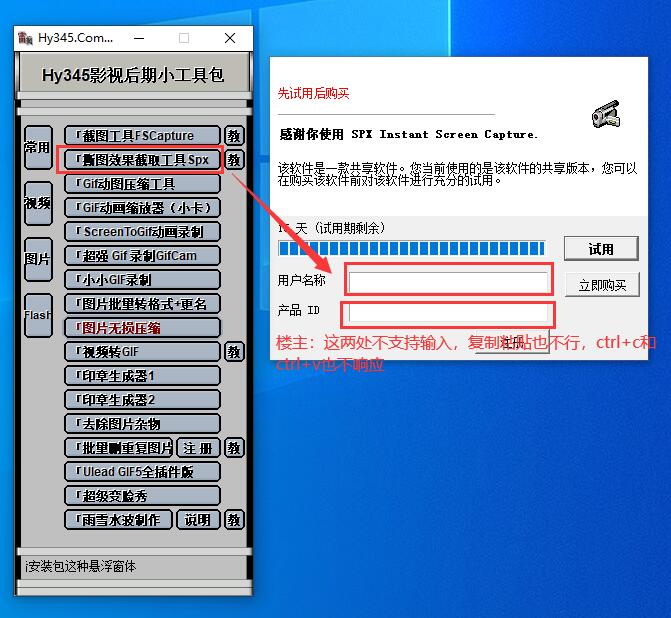Image resolution: width=671 pixels, height=618 pixels.
Task: Open 超级变脸秀 tool
Action: pos(143,496)
